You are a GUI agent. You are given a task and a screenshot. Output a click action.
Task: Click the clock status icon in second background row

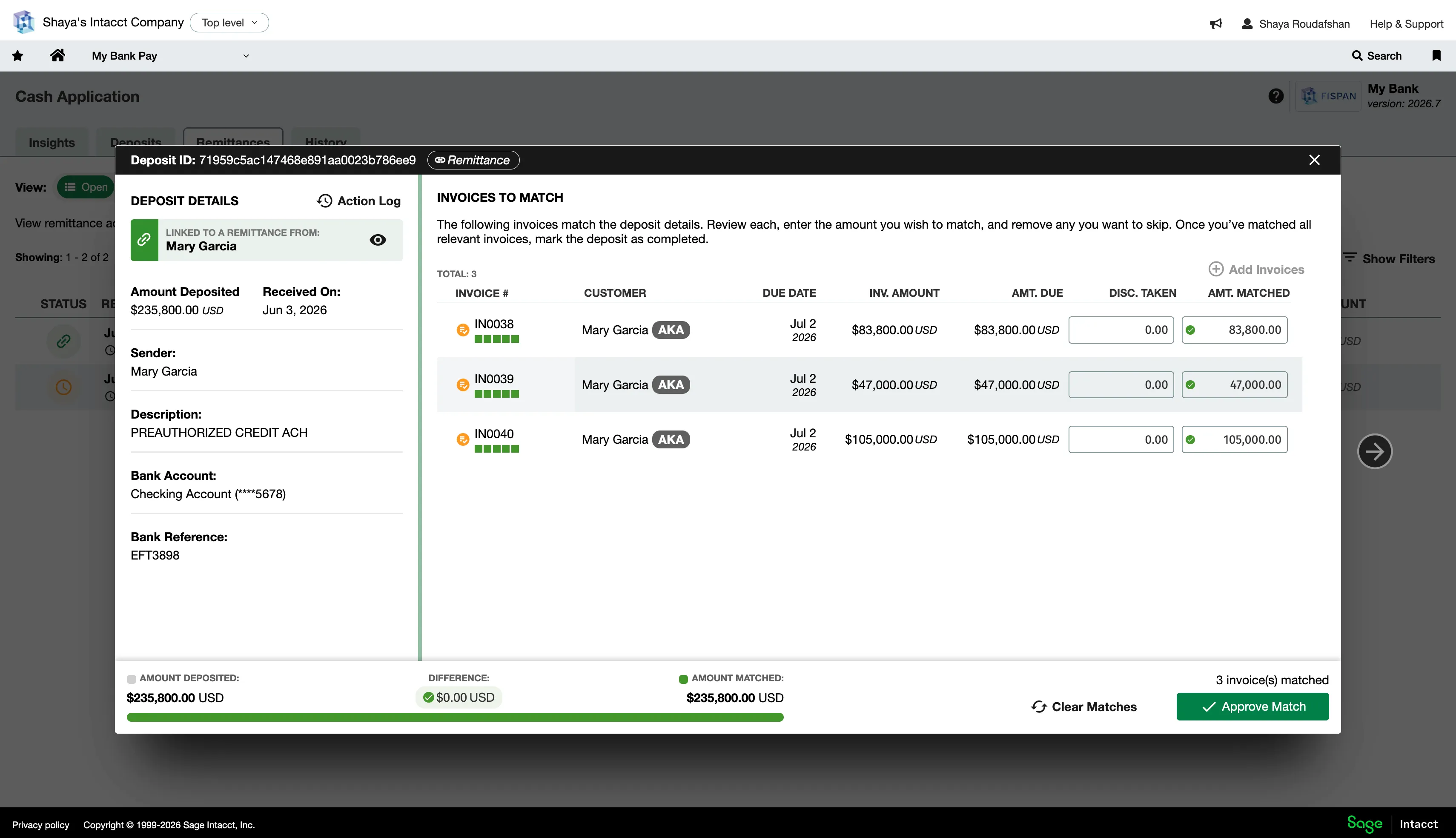(63, 387)
